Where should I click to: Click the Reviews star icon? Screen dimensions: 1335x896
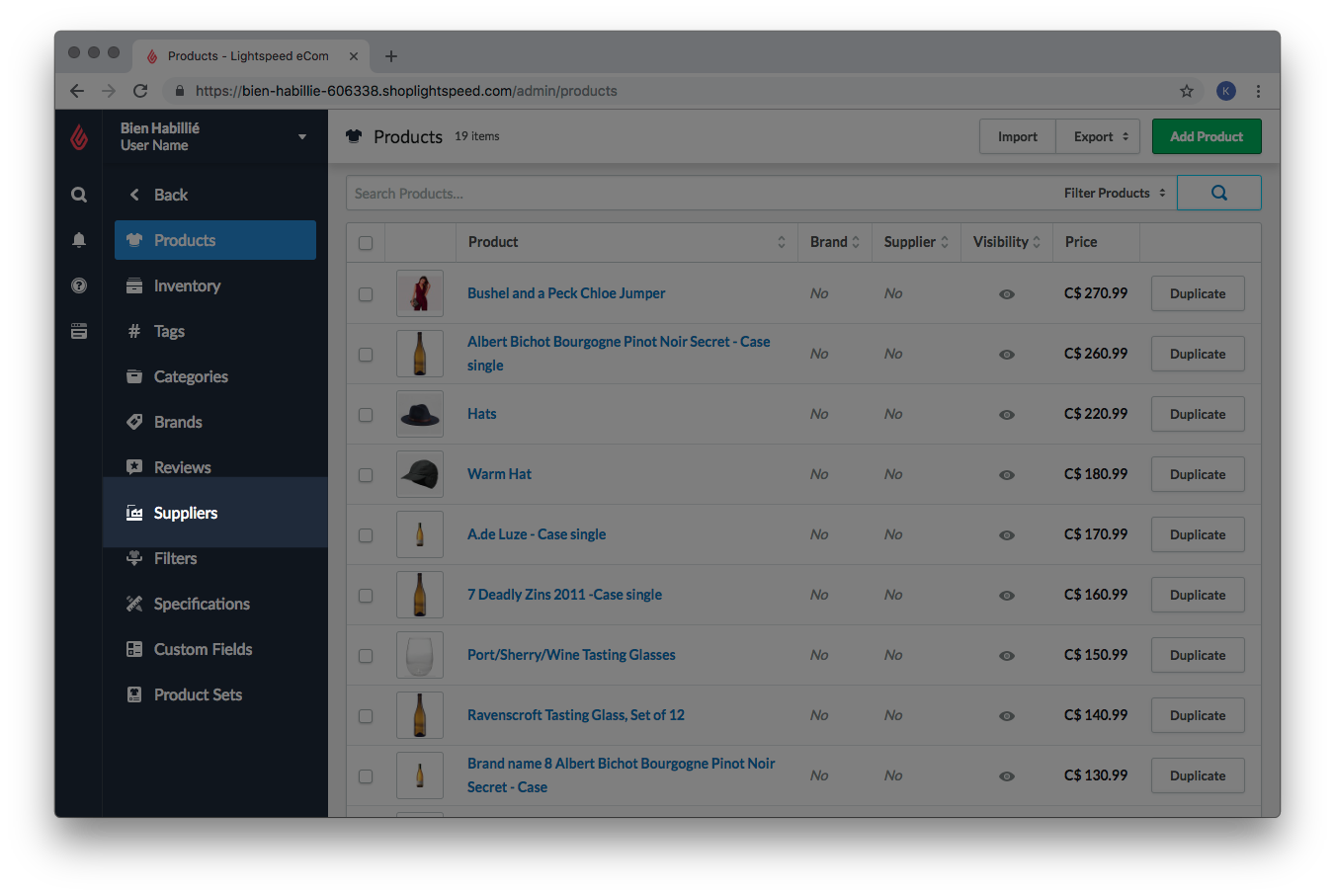coord(134,467)
